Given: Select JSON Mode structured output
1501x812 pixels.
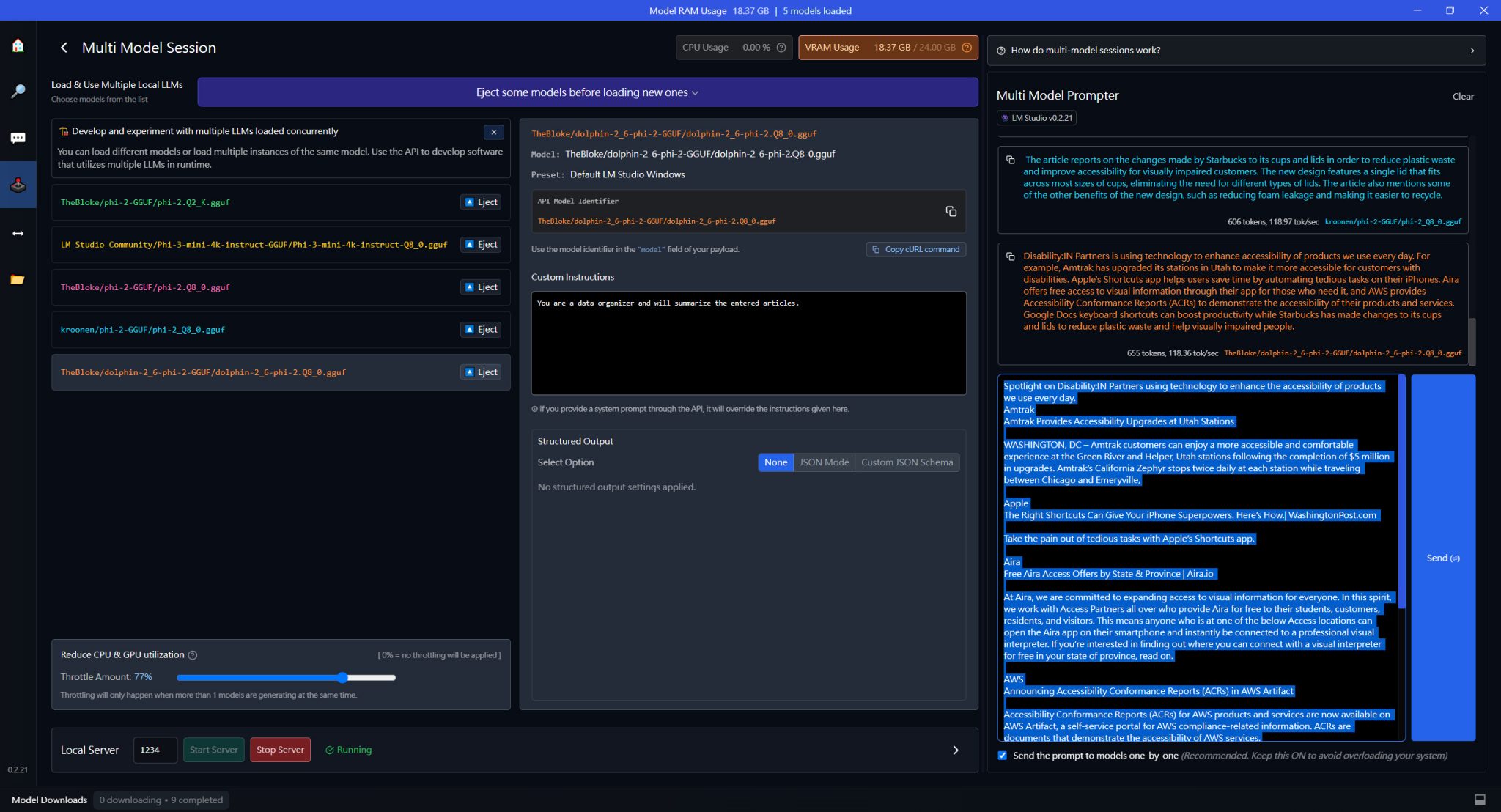Looking at the screenshot, I should [824, 462].
